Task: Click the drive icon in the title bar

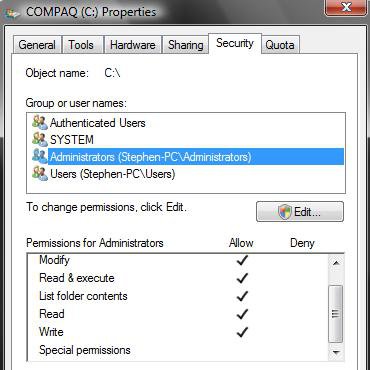Action: pyautogui.click(x=11, y=14)
